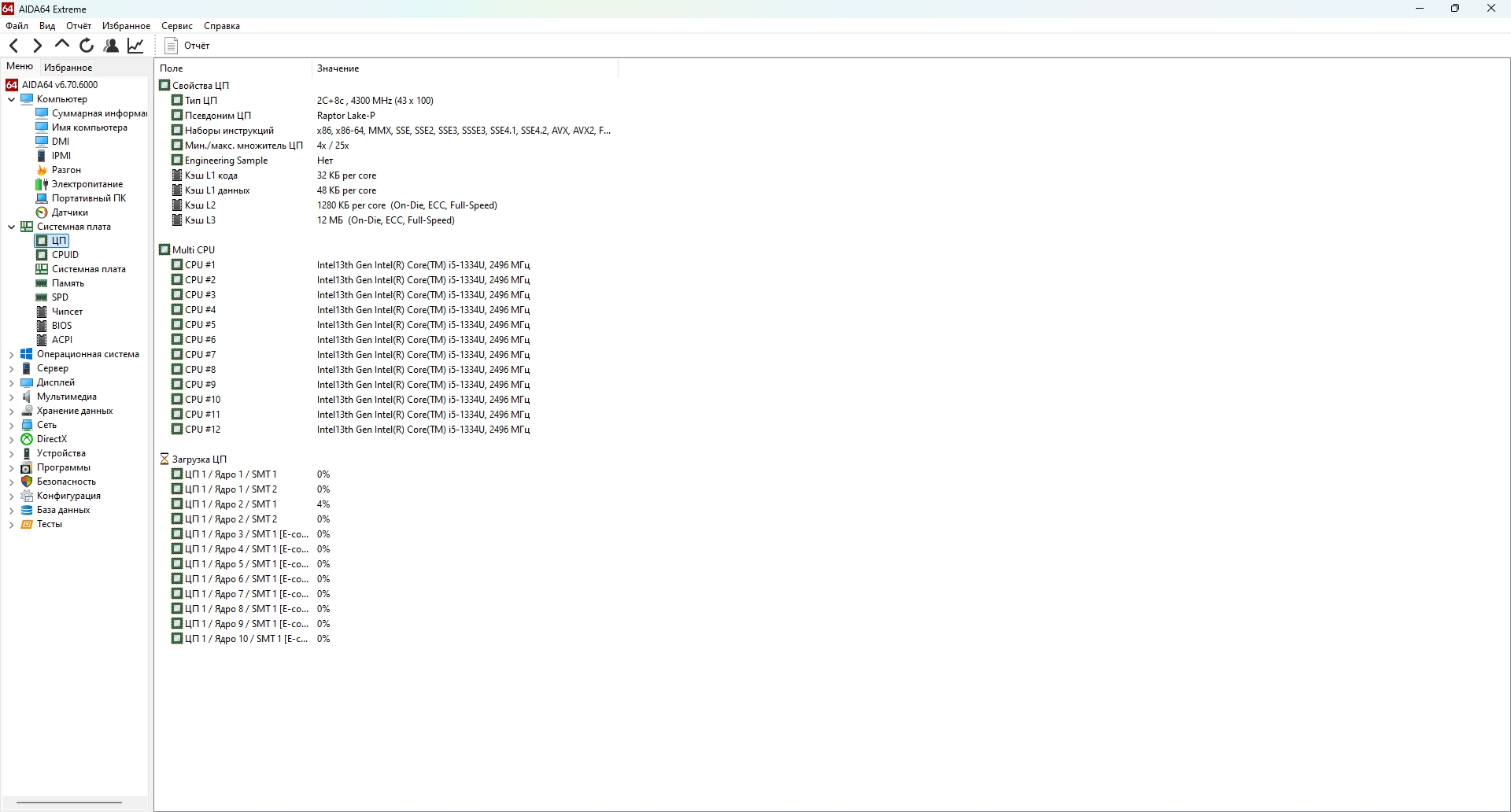Open the Справка menu
The width and height of the screenshot is (1511, 812).
[x=222, y=26]
